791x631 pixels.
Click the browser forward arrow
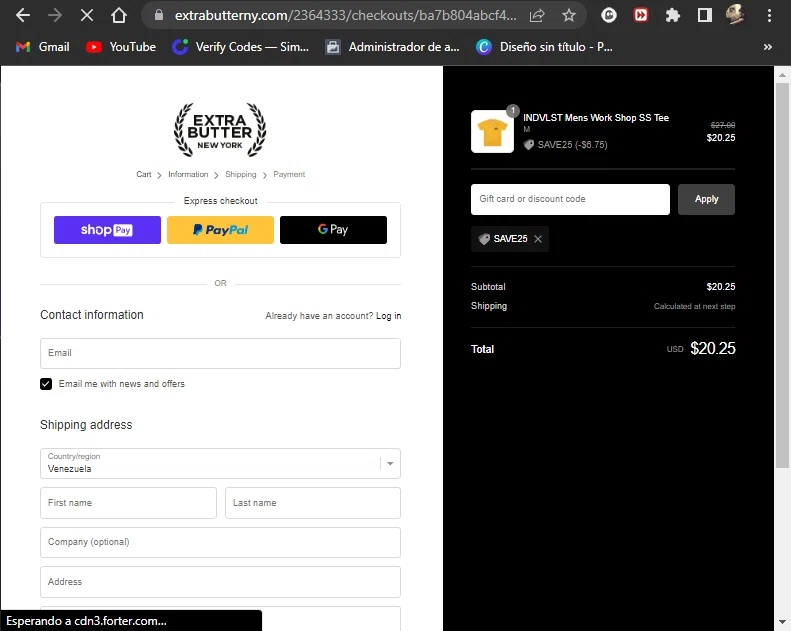point(54,16)
